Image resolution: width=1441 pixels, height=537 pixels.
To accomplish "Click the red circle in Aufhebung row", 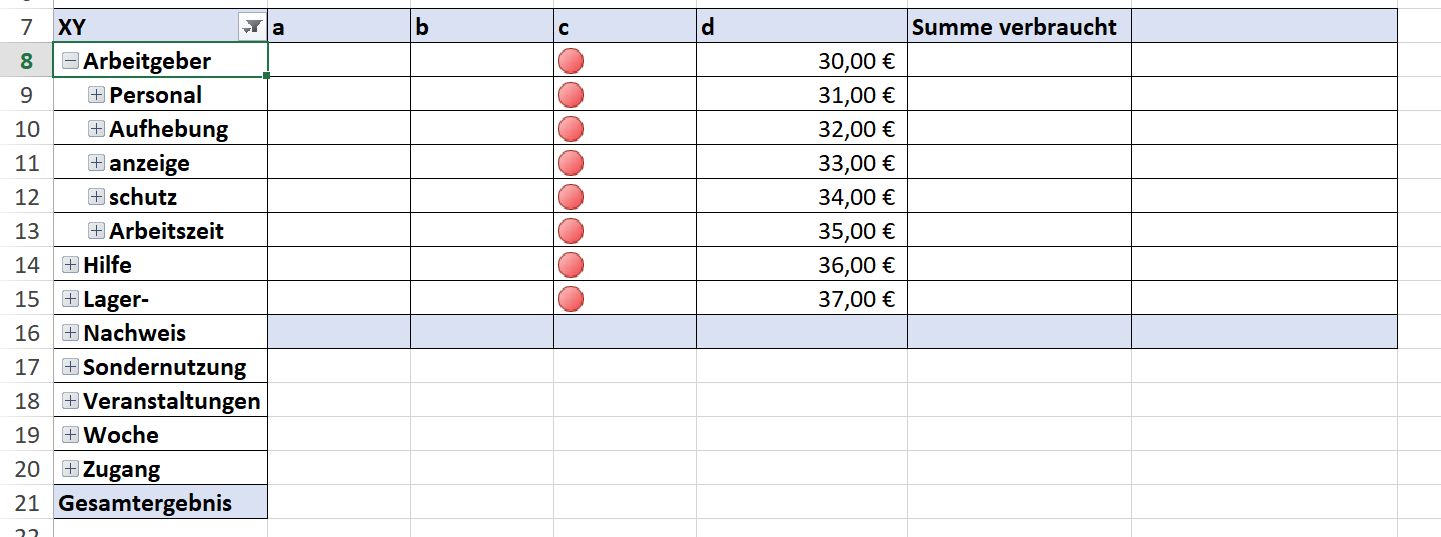I will [x=571, y=129].
